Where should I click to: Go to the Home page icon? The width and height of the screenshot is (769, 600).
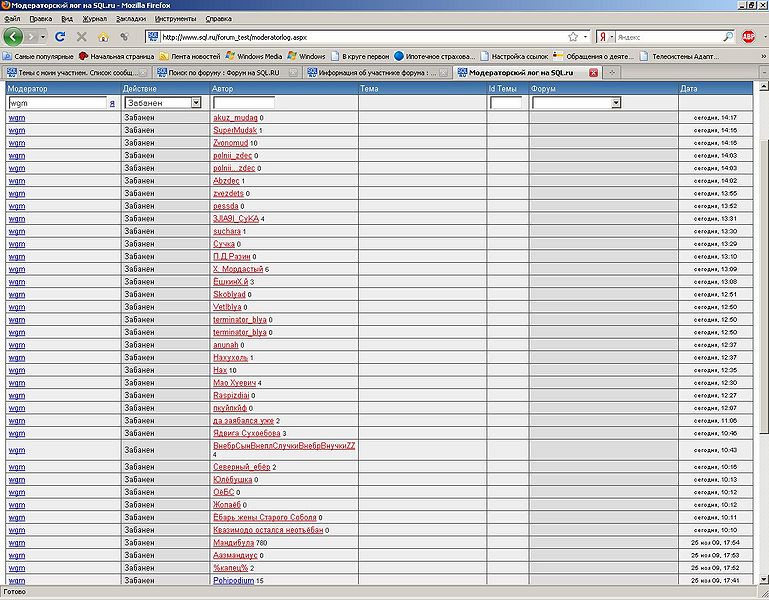click(x=103, y=37)
